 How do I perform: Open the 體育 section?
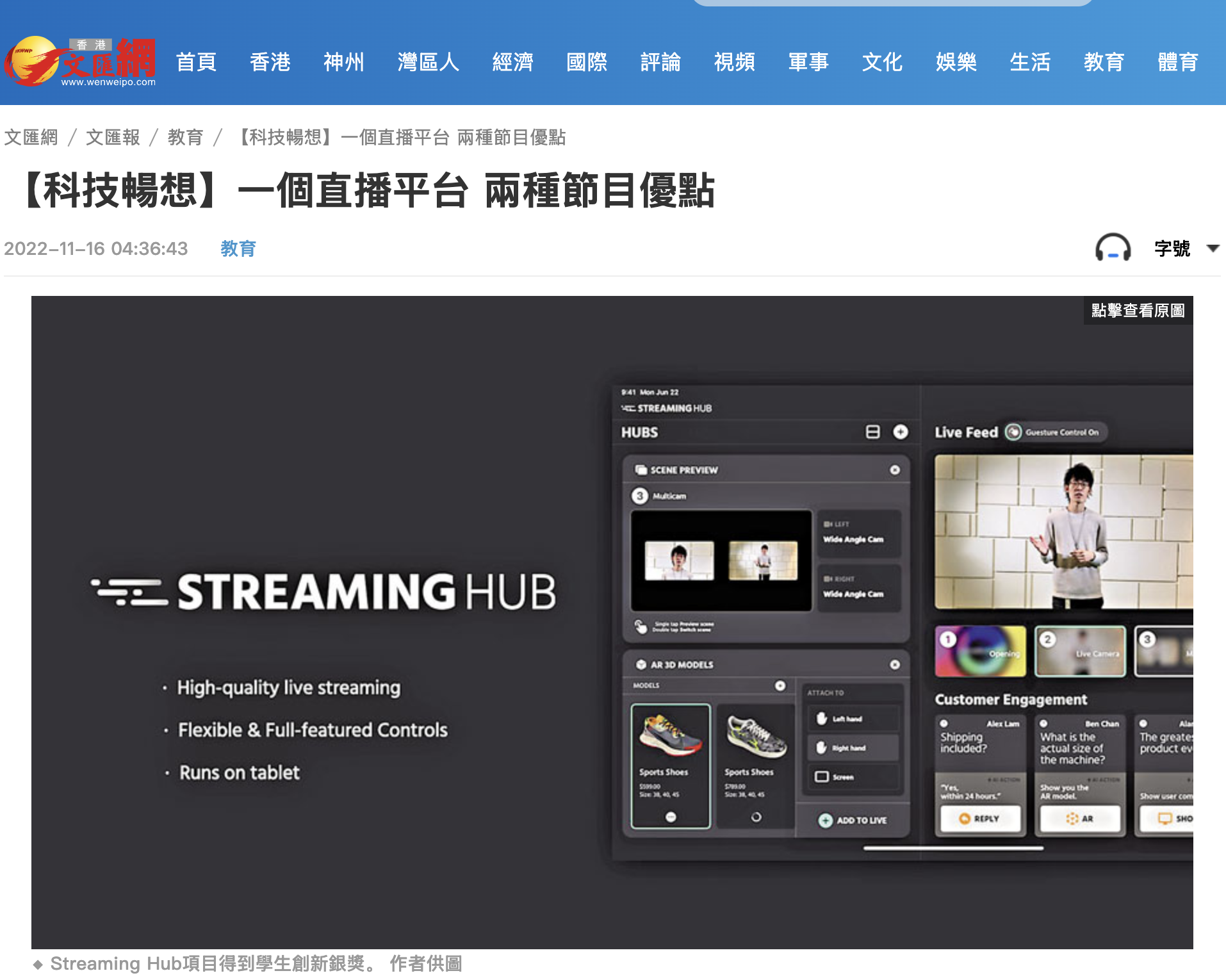pos(1178,62)
